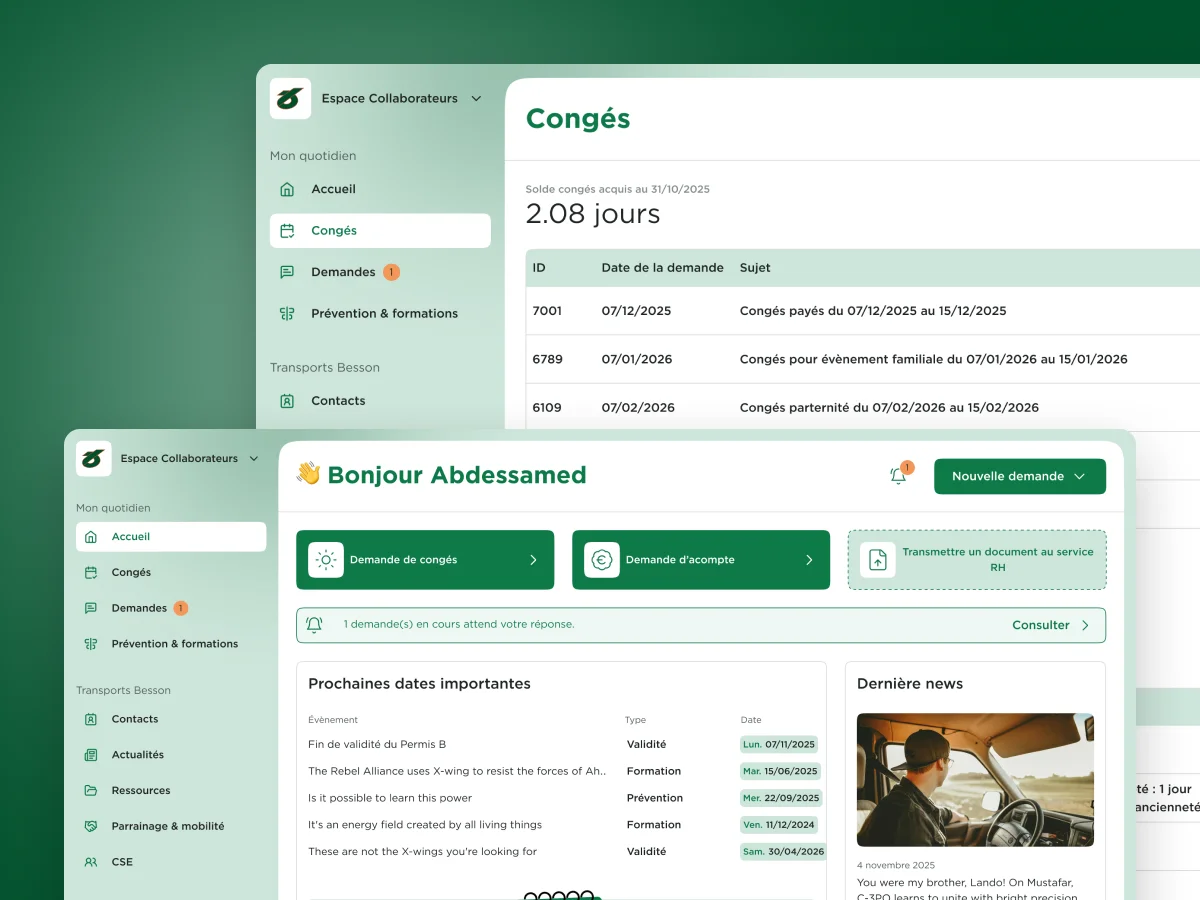Open Contacts in the back window sidebar
Viewport: 1200px width, 900px height.
[380, 401]
